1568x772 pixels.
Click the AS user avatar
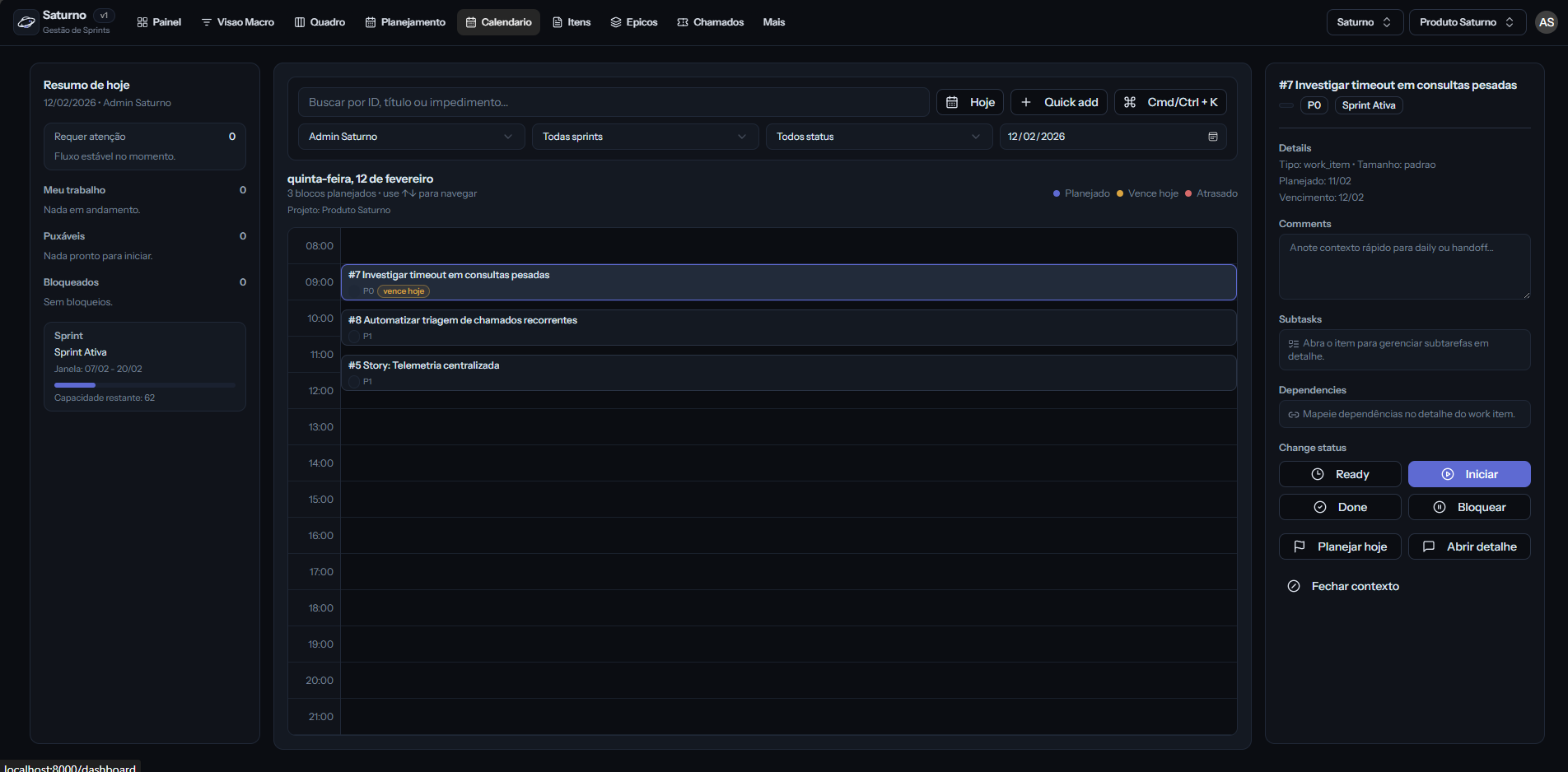point(1546,22)
